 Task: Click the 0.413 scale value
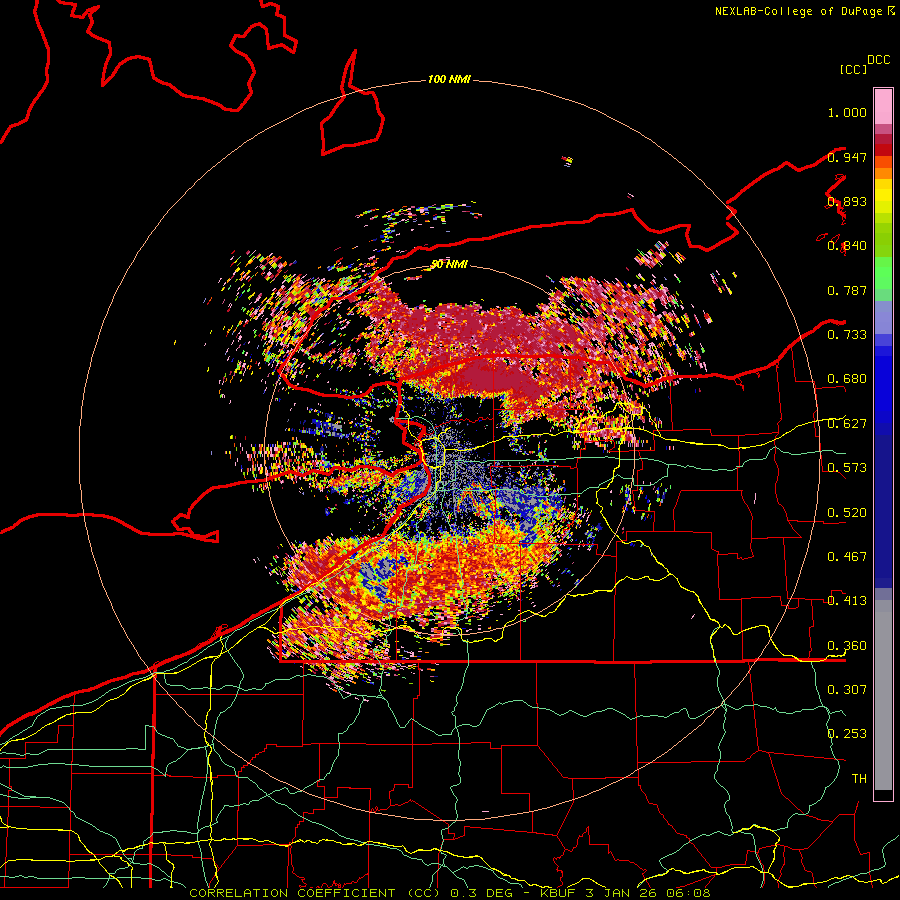(847, 601)
